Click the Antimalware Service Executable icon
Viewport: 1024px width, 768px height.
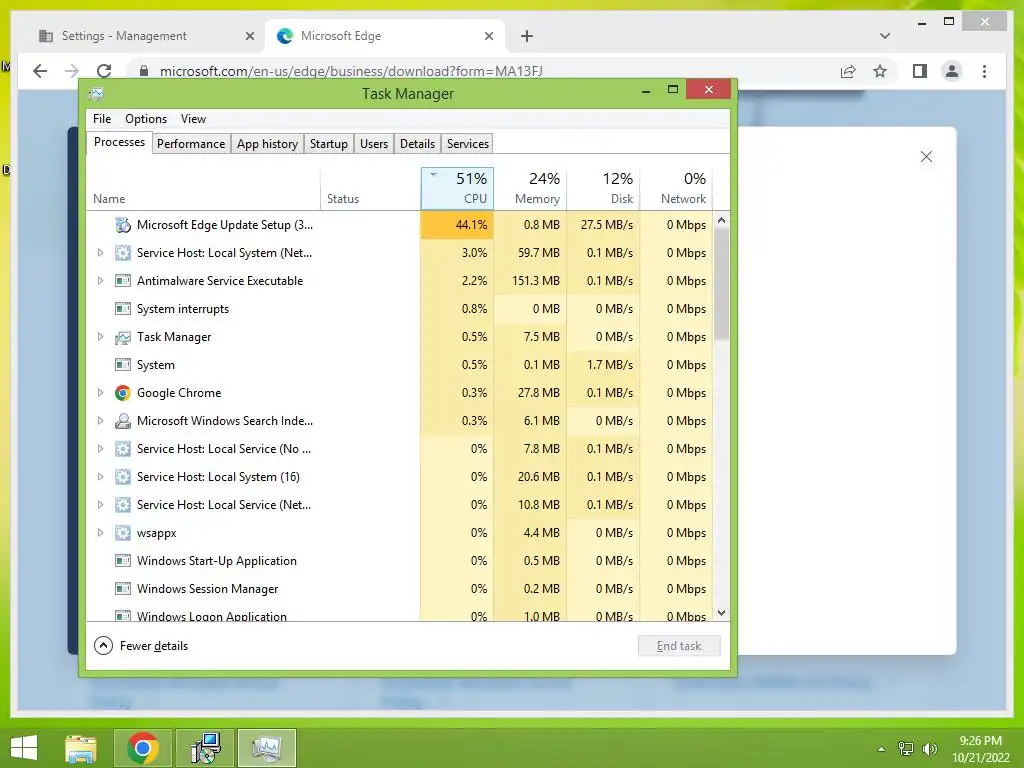tap(123, 281)
